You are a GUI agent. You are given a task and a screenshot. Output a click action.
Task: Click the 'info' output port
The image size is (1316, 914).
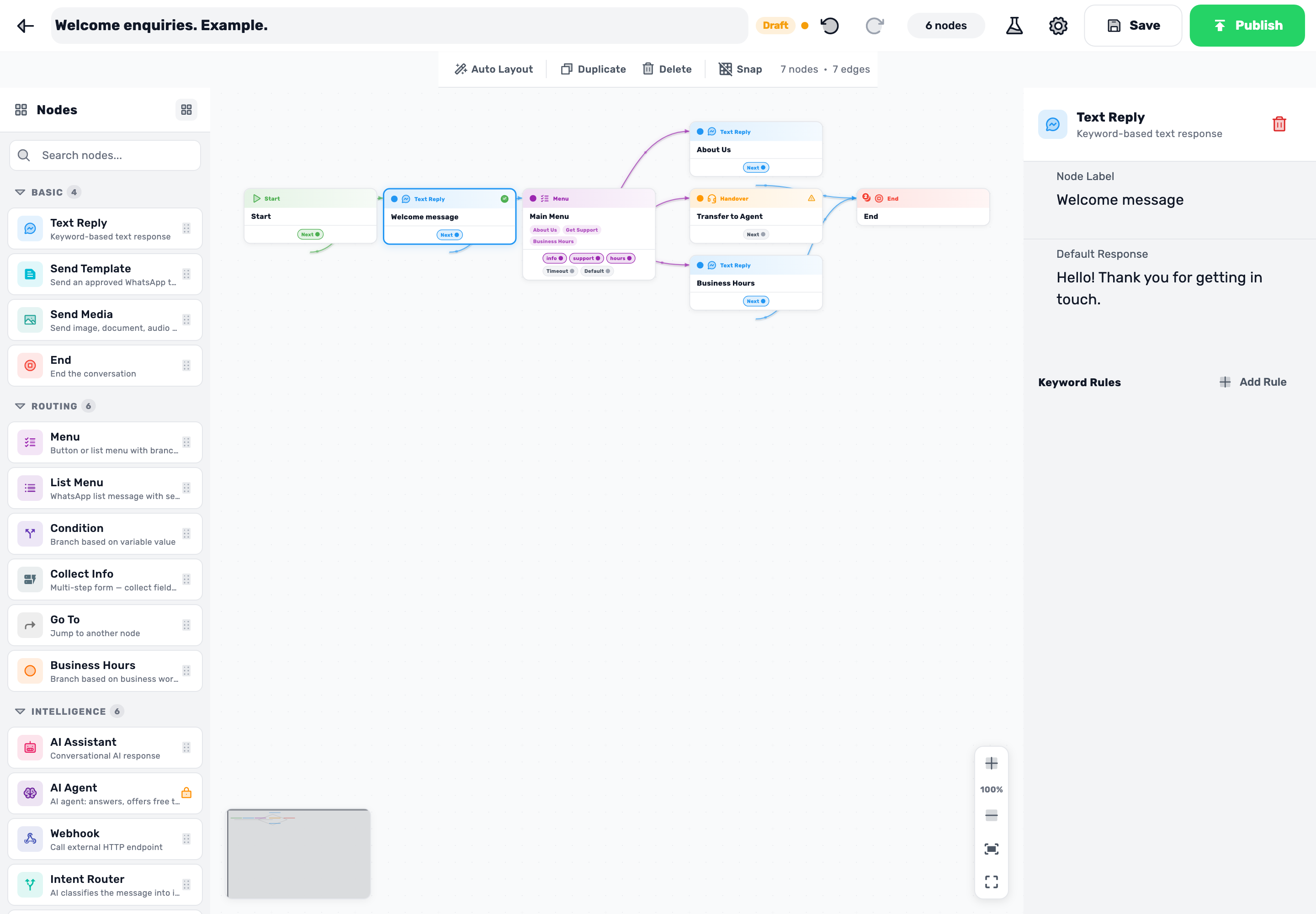pyautogui.click(x=554, y=258)
